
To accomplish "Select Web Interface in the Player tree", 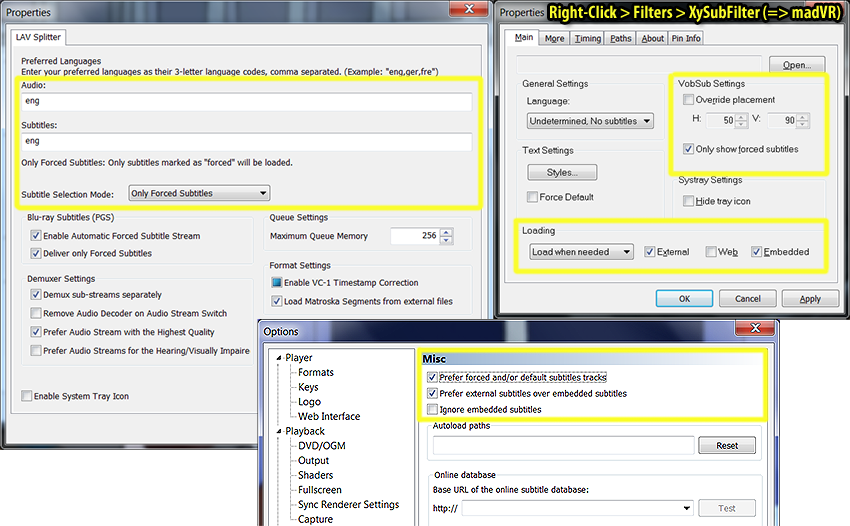I will [328, 416].
